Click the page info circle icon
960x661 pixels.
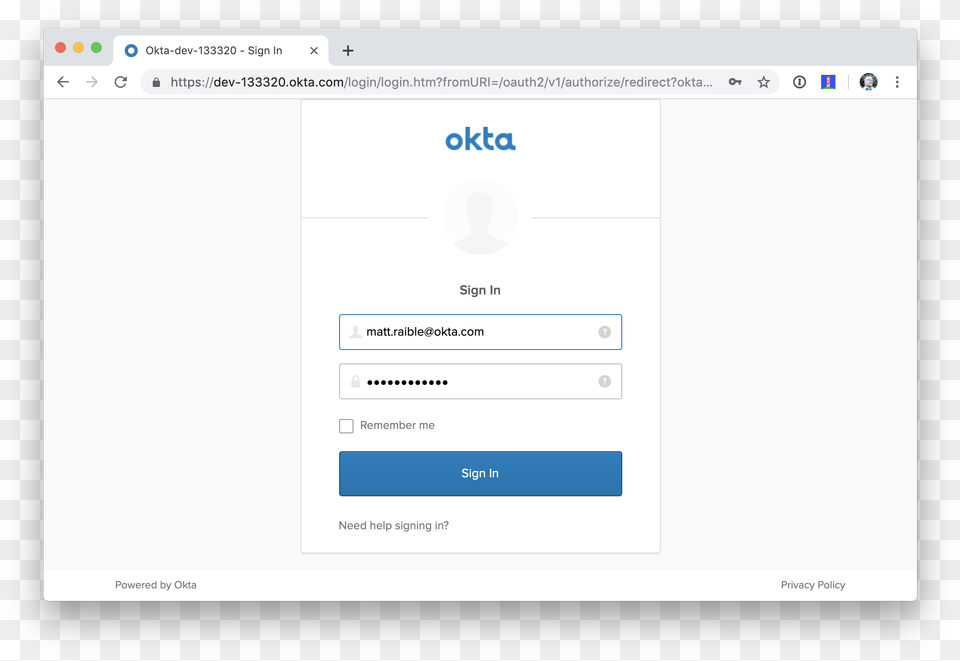click(799, 82)
